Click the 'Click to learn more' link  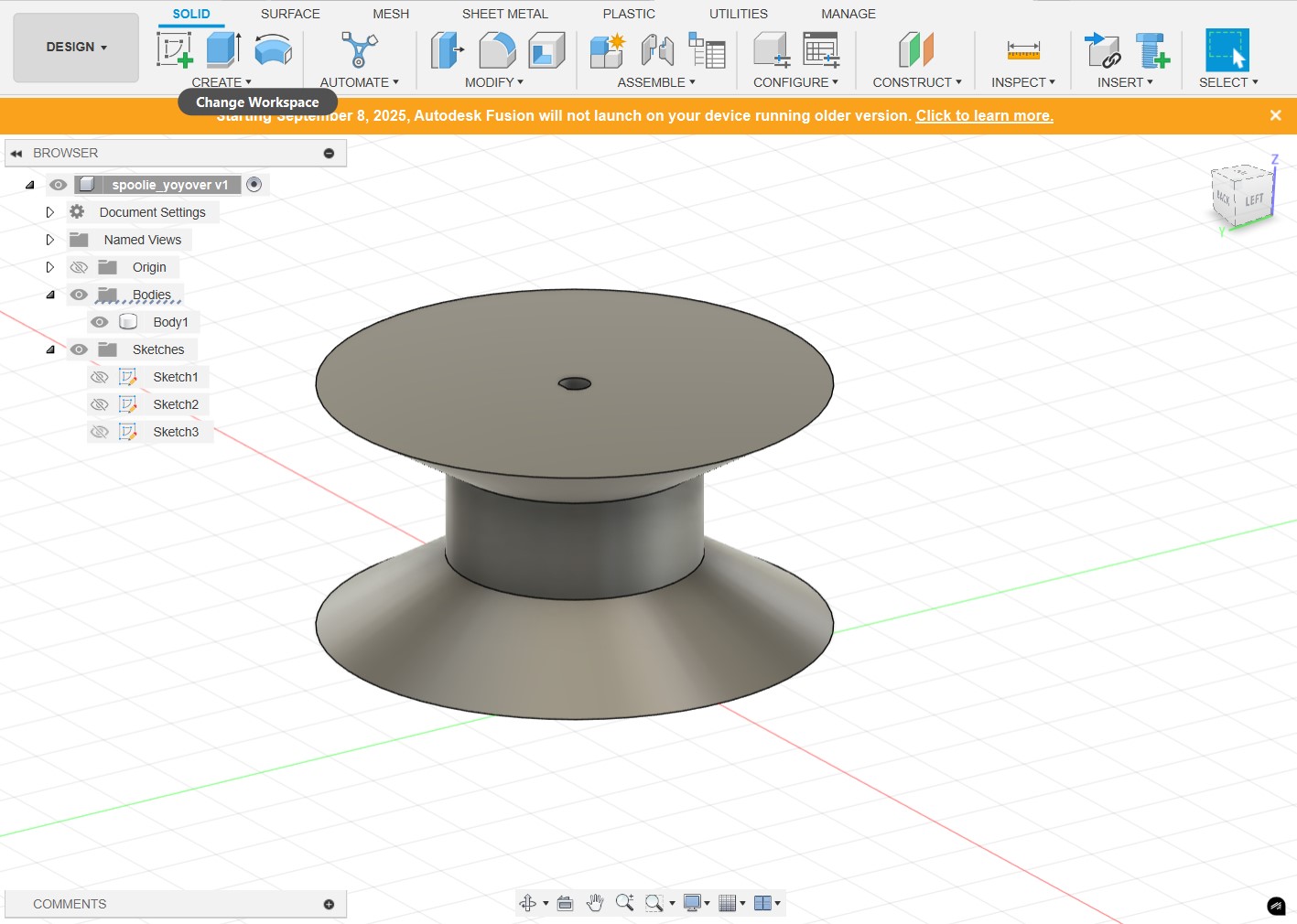tap(984, 116)
